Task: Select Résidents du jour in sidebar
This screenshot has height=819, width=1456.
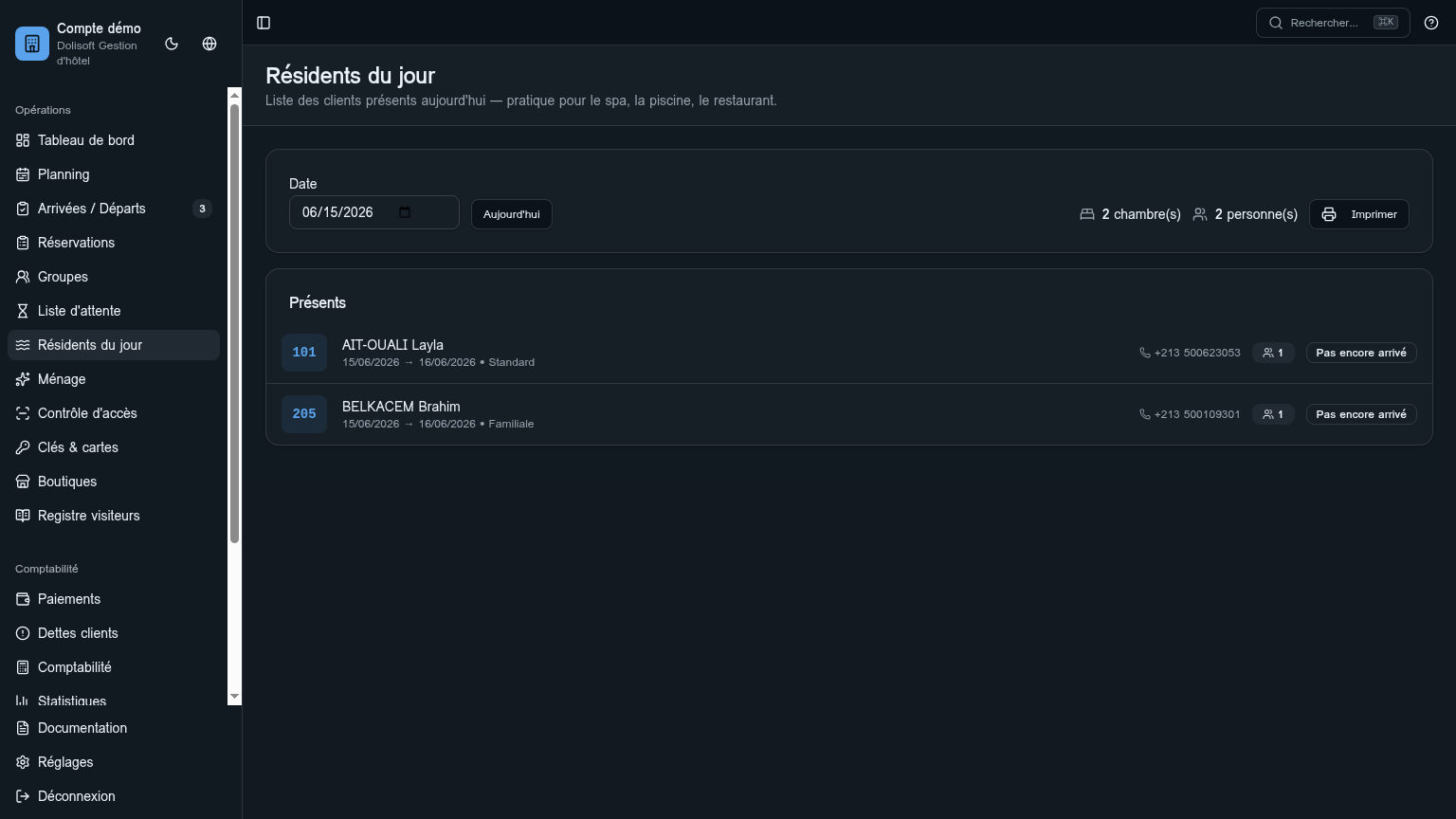Action: tap(114, 345)
